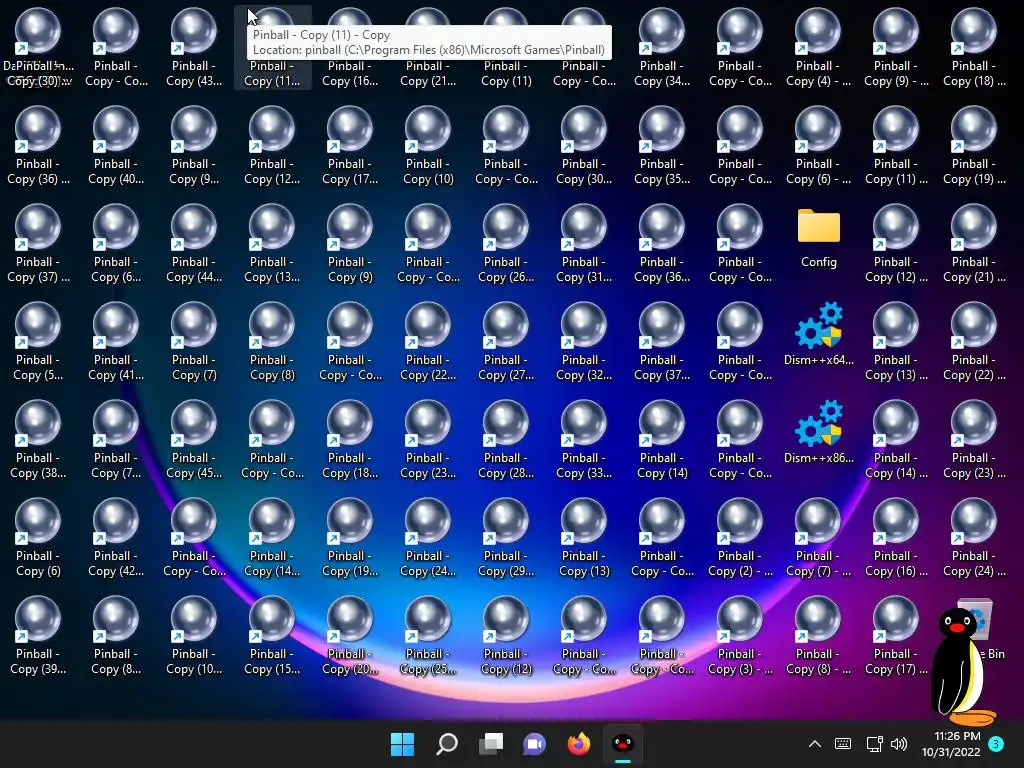Screen dimensions: 1024x768
Task: Select the Pinball - Copy (26... shortcut
Action: (x=505, y=244)
